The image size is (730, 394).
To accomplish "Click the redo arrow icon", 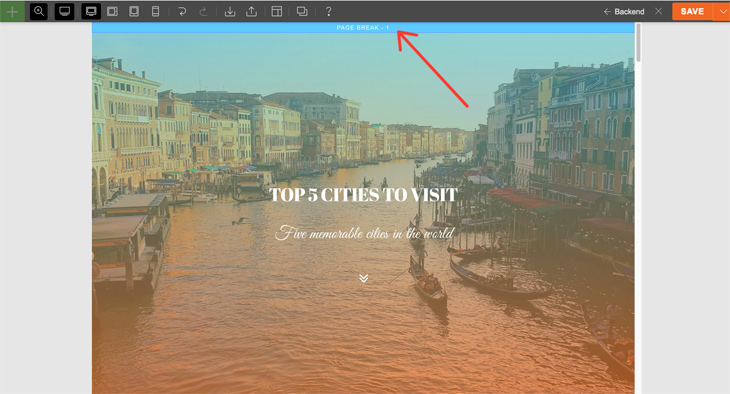I will pyautogui.click(x=203, y=11).
